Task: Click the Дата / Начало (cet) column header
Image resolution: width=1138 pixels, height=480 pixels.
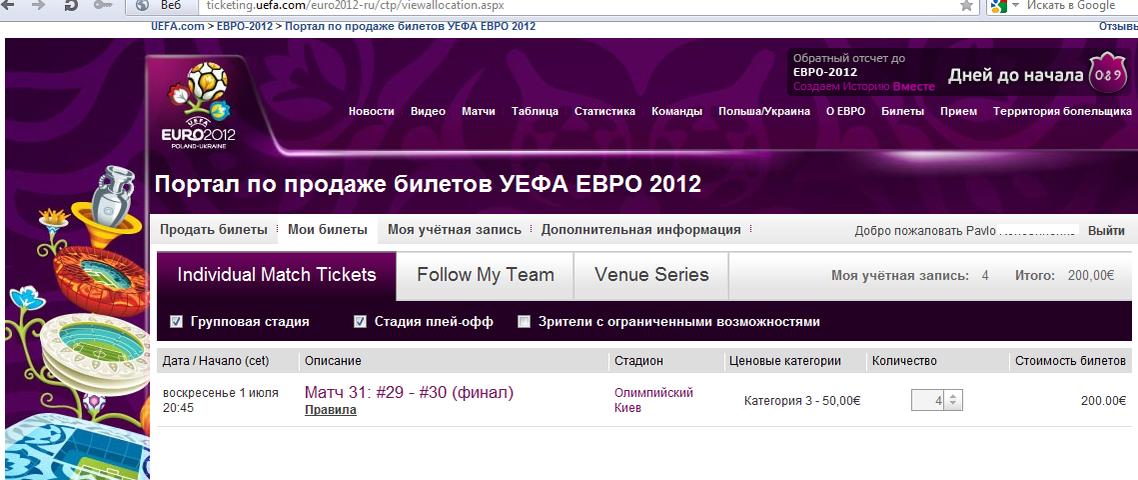Action: tap(216, 361)
